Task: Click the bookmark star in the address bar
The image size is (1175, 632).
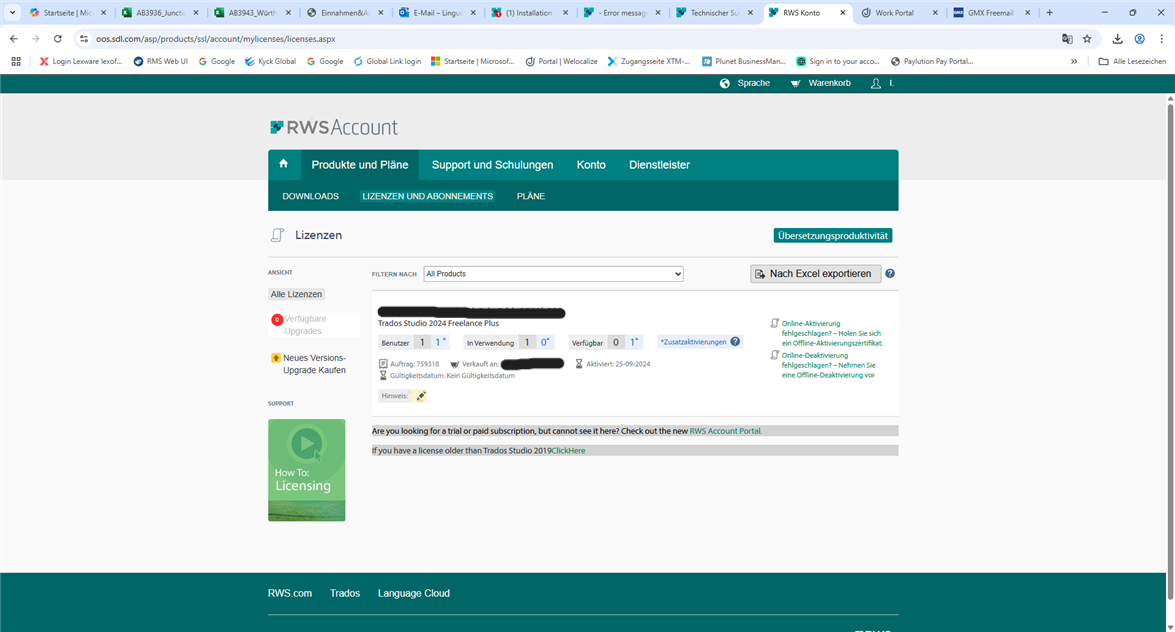Action: click(x=1088, y=39)
